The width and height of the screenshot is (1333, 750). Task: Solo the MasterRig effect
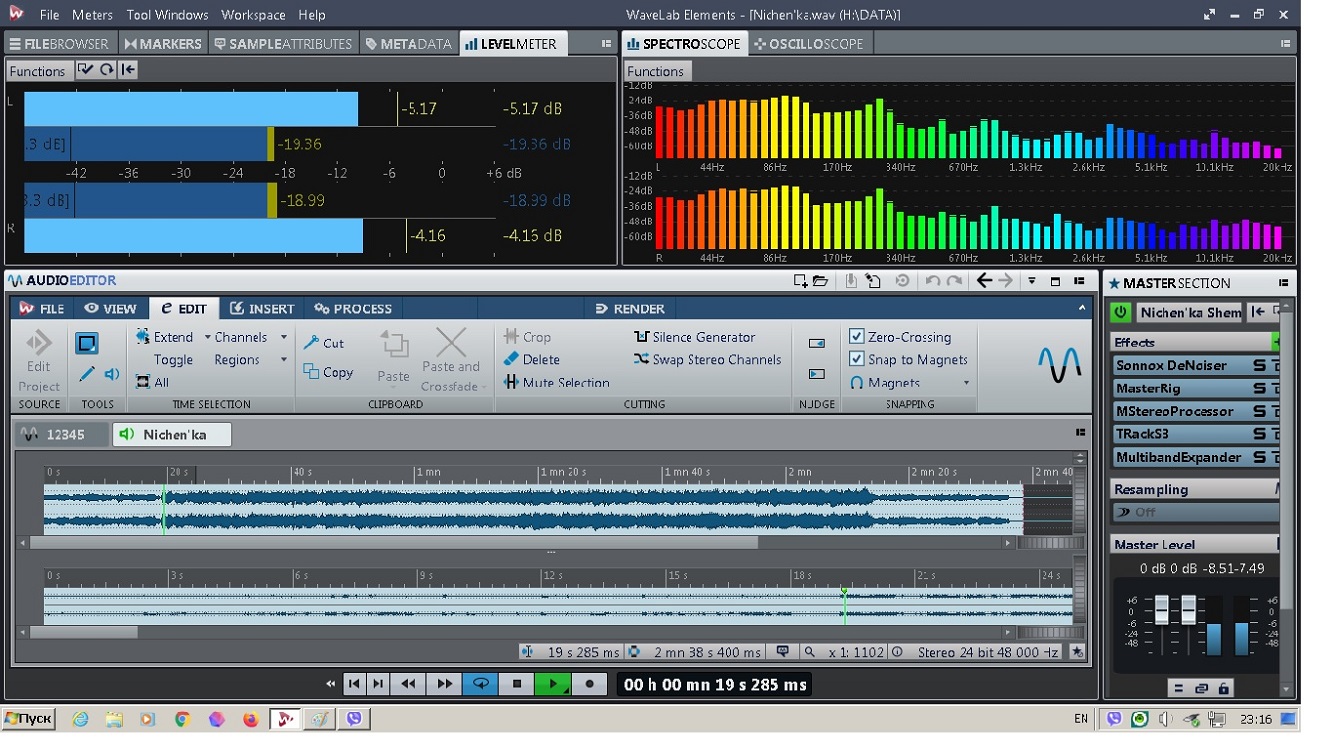coord(1259,388)
